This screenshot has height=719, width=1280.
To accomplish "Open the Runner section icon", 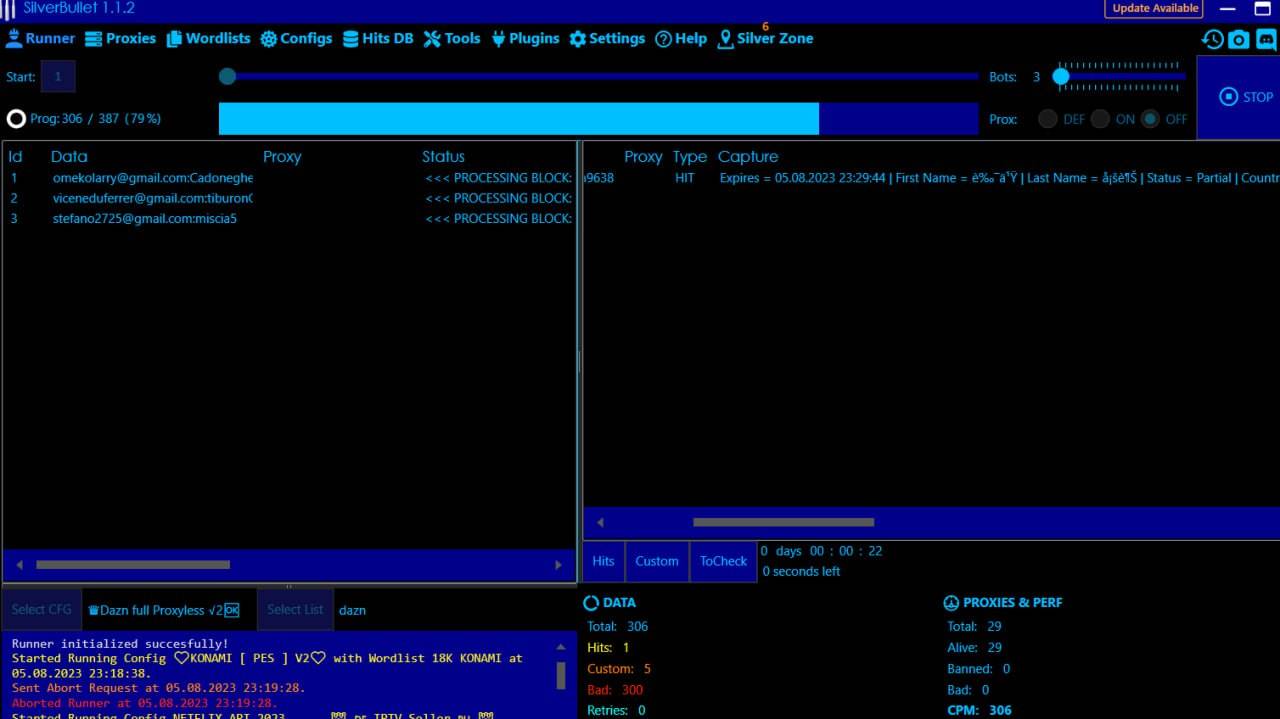I will pos(15,39).
